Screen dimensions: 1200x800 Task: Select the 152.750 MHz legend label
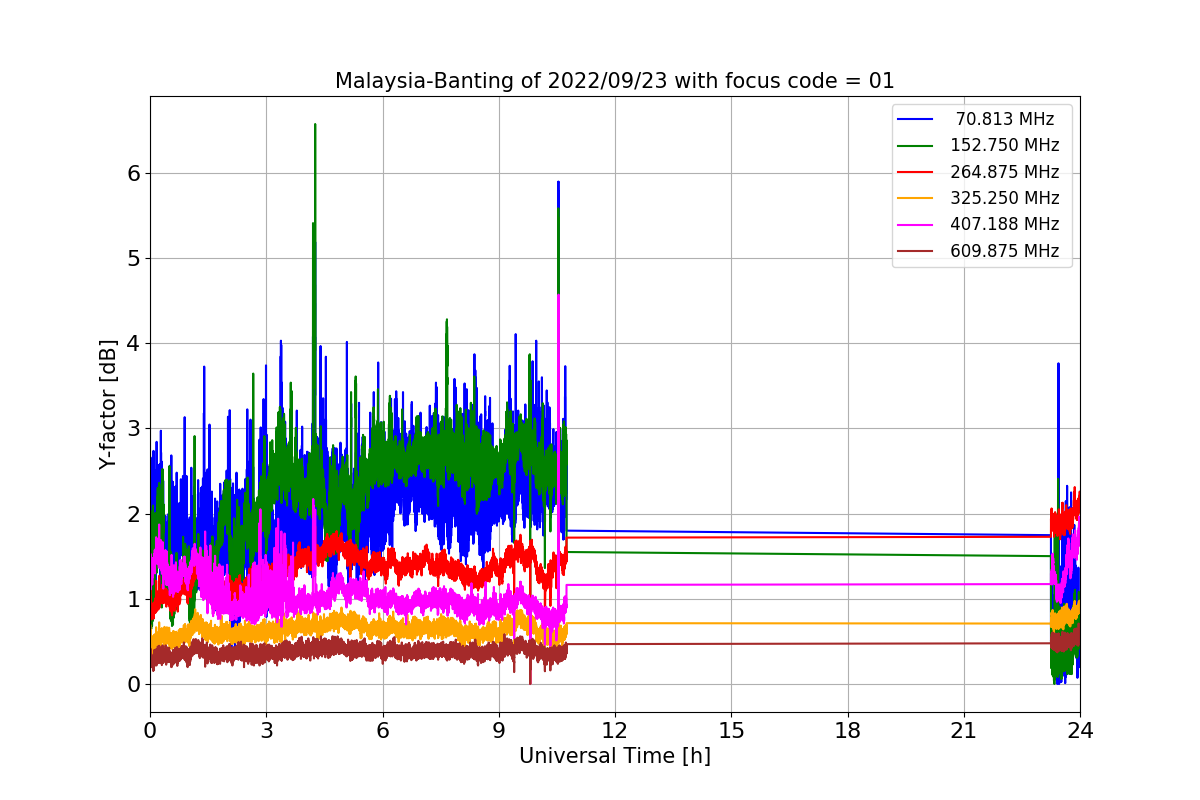pos(1004,145)
